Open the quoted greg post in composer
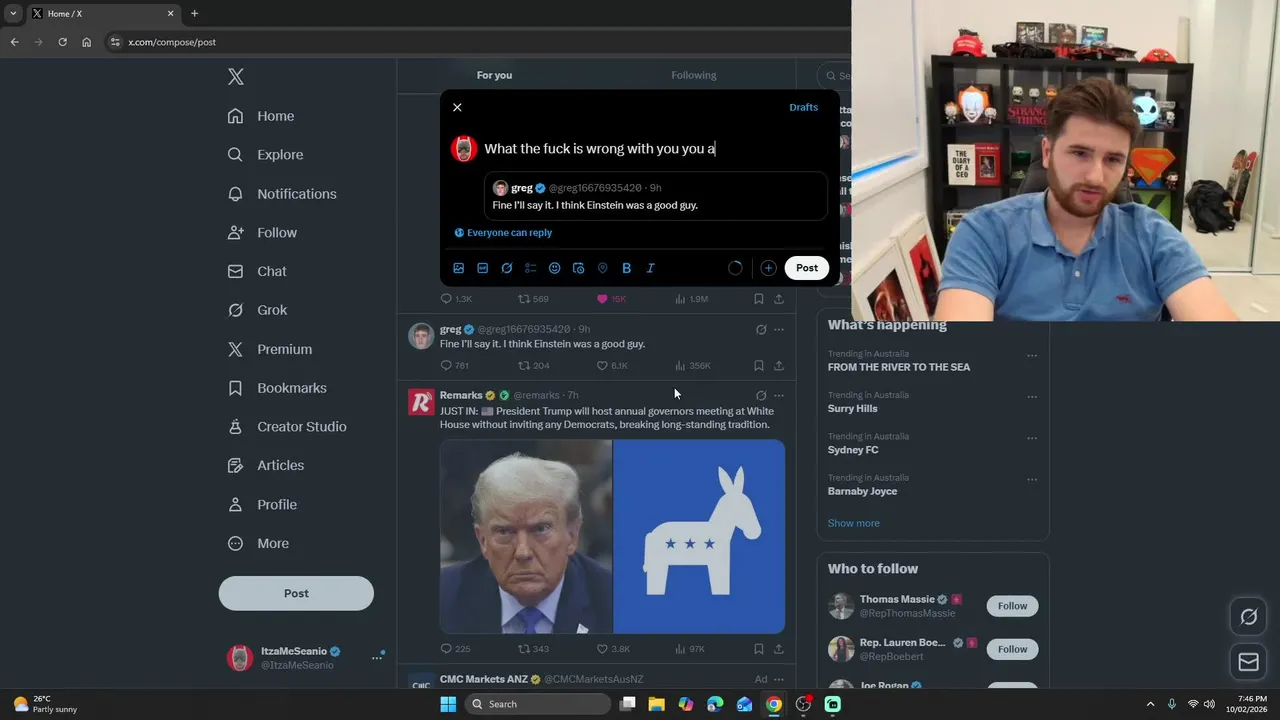The width and height of the screenshot is (1280, 720). tap(656, 196)
